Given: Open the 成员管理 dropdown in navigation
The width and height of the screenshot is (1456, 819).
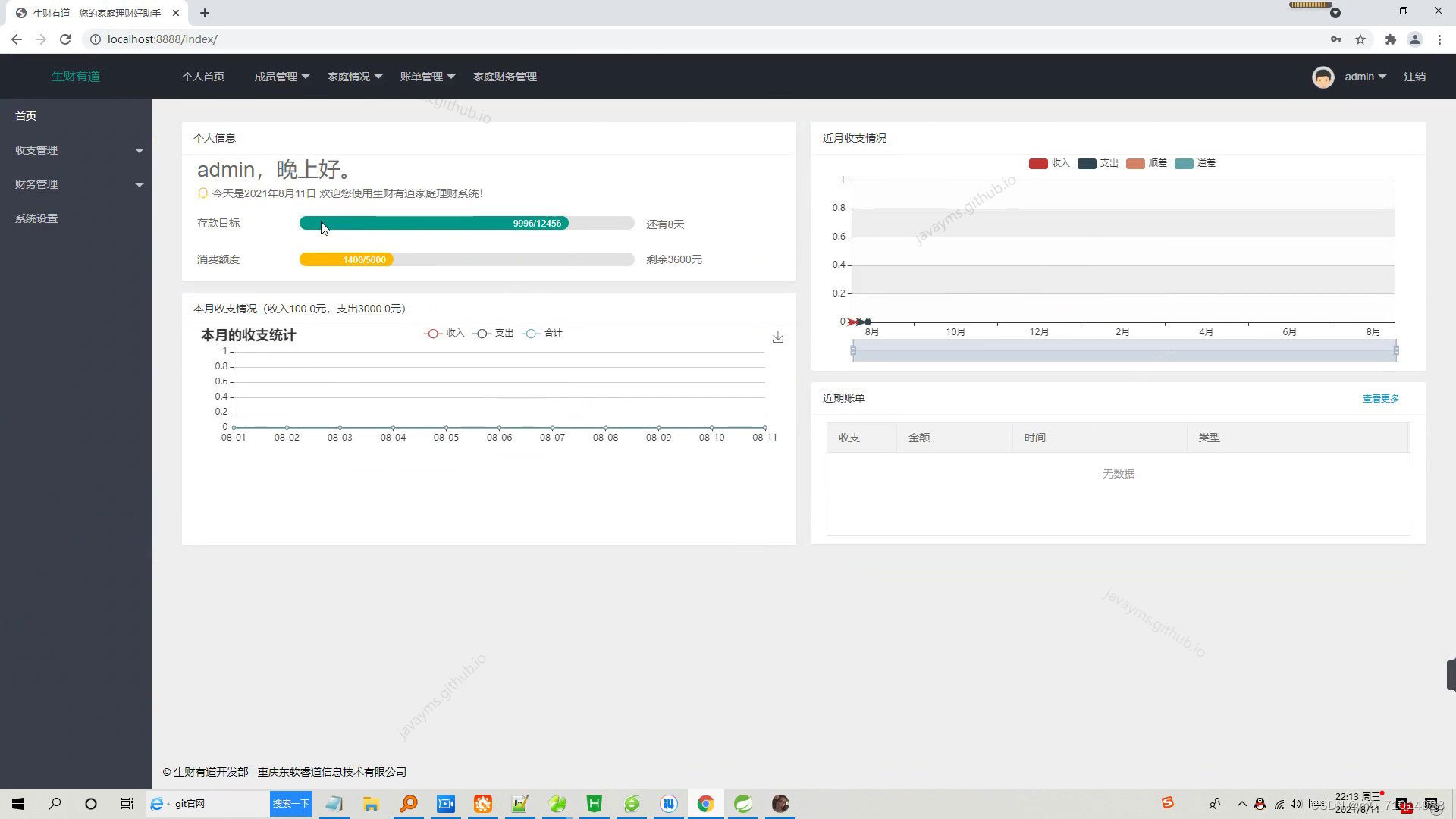Looking at the screenshot, I should click(x=281, y=76).
